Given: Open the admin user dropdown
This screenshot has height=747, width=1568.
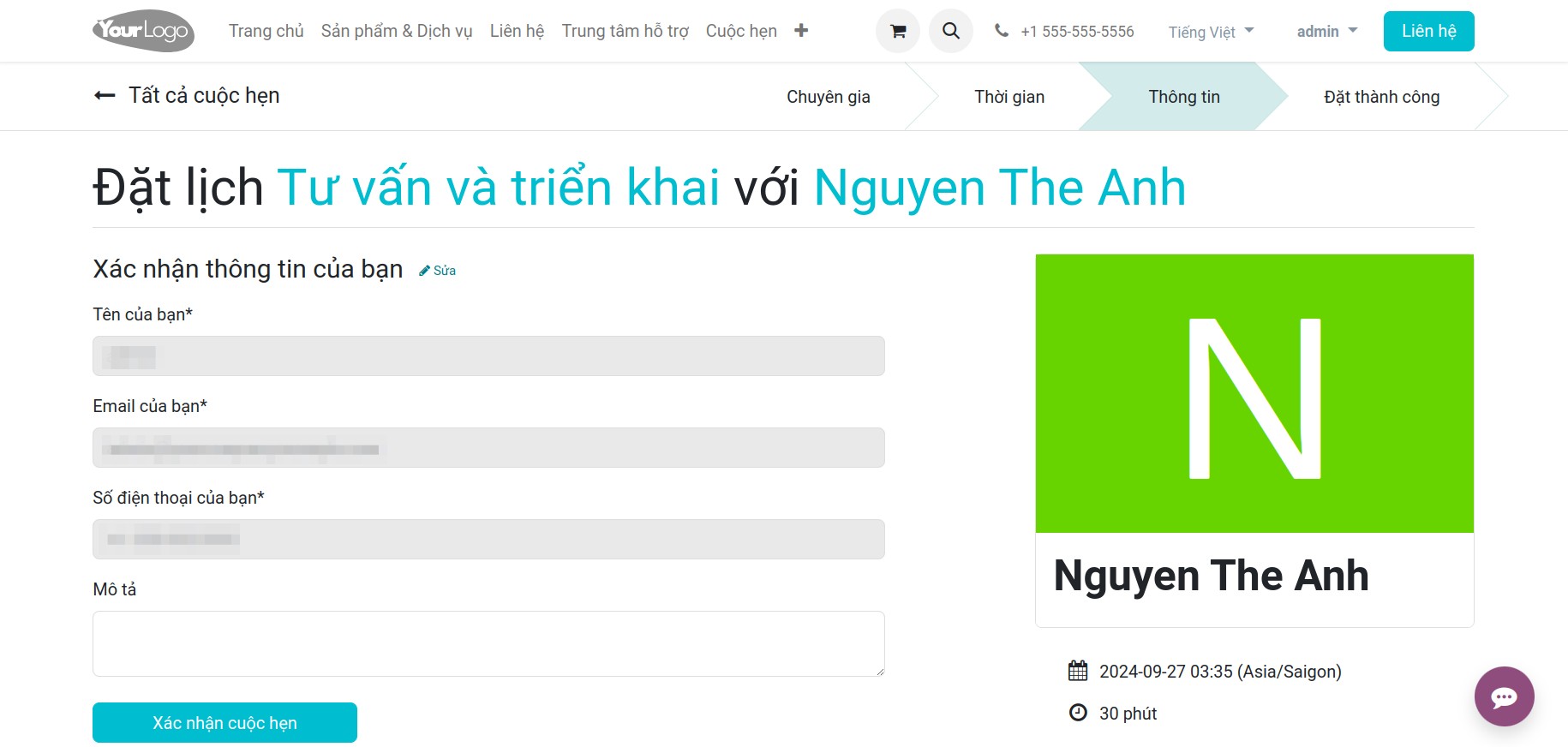Looking at the screenshot, I should click(x=1327, y=32).
